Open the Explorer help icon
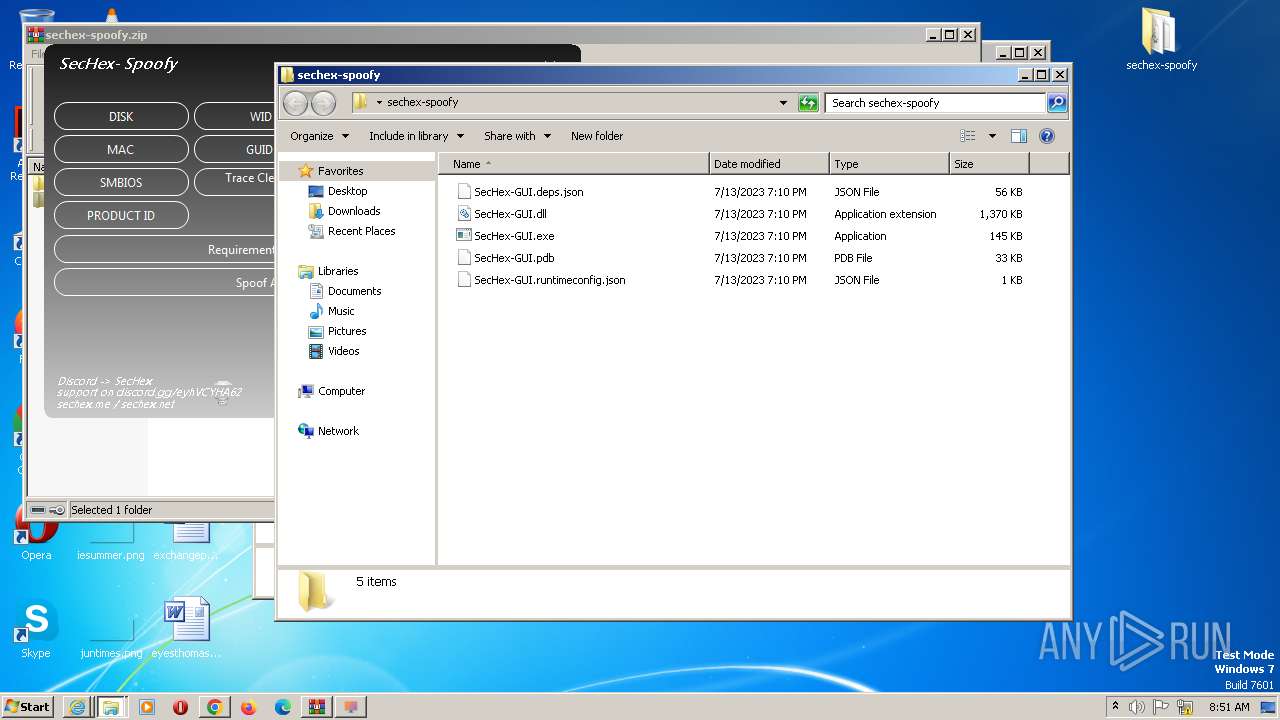This screenshot has width=1280, height=720. (x=1047, y=136)
